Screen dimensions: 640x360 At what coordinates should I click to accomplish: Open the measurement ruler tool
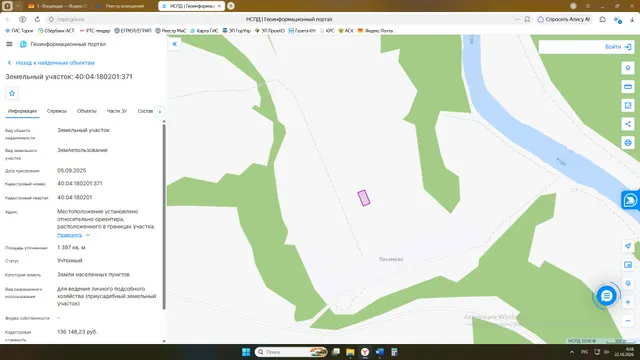(628, 87)
